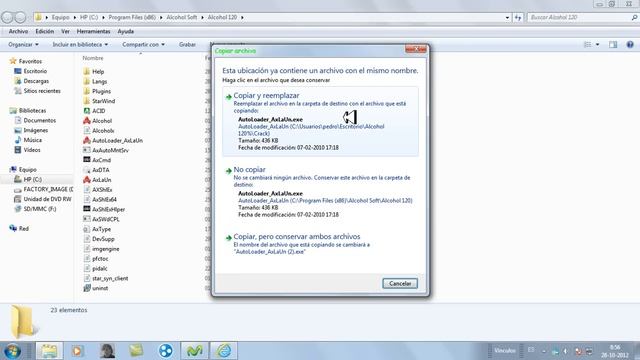The height and width of the screenshot is (360, 640).
Task: Click Program Files (x86) in the address path
Action: coord(132,18)
